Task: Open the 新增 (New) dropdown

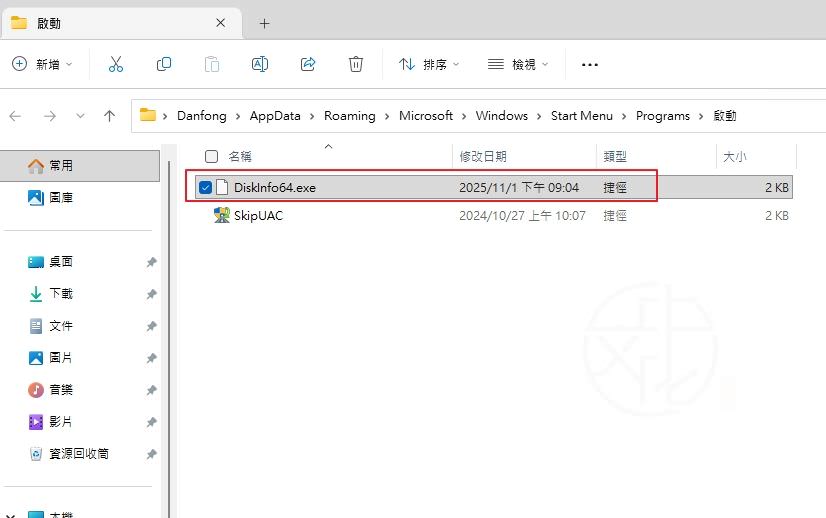Action: [x=42, y=64]
